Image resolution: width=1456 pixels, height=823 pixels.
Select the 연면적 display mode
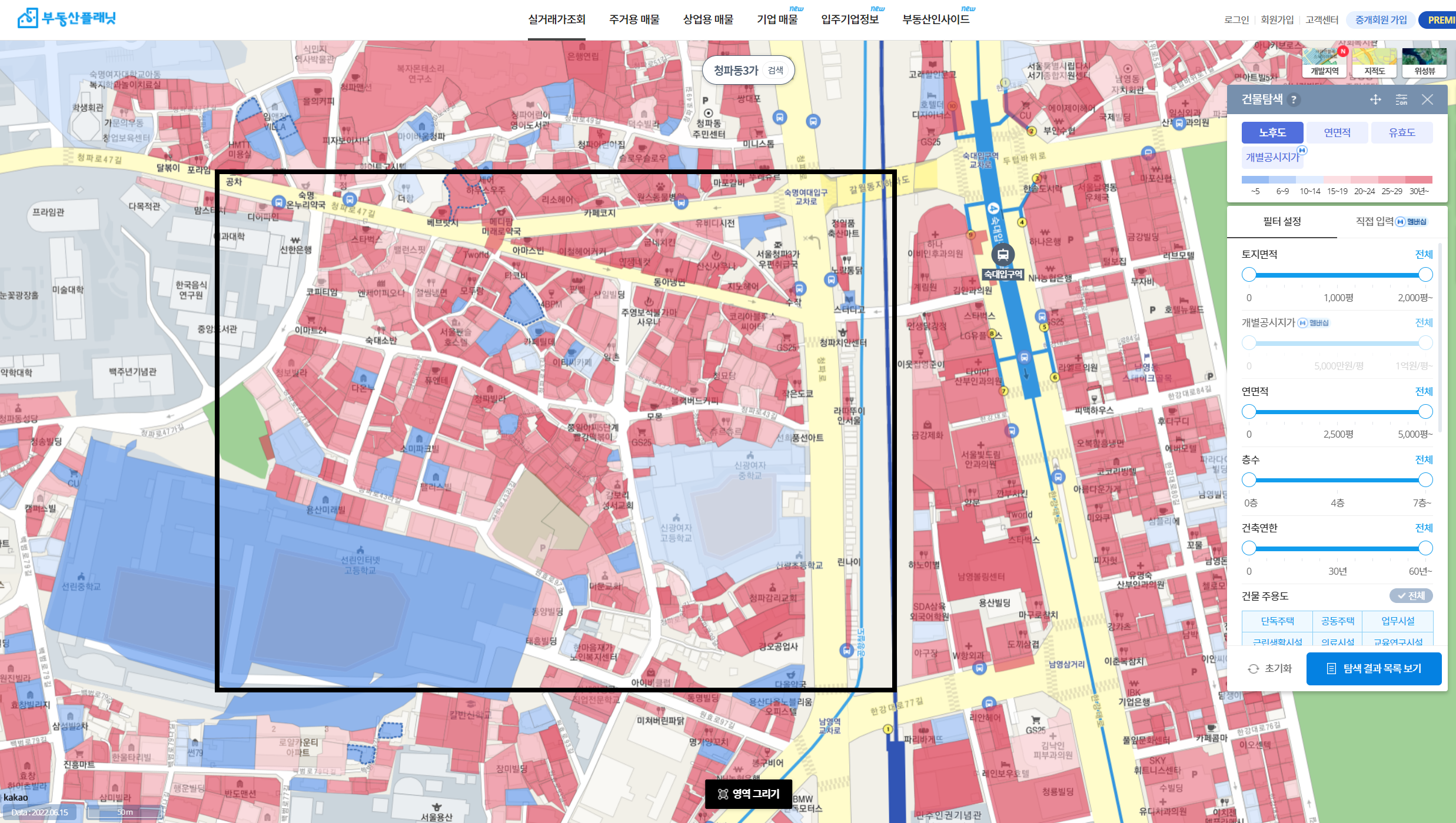(x=1337, y=133)
